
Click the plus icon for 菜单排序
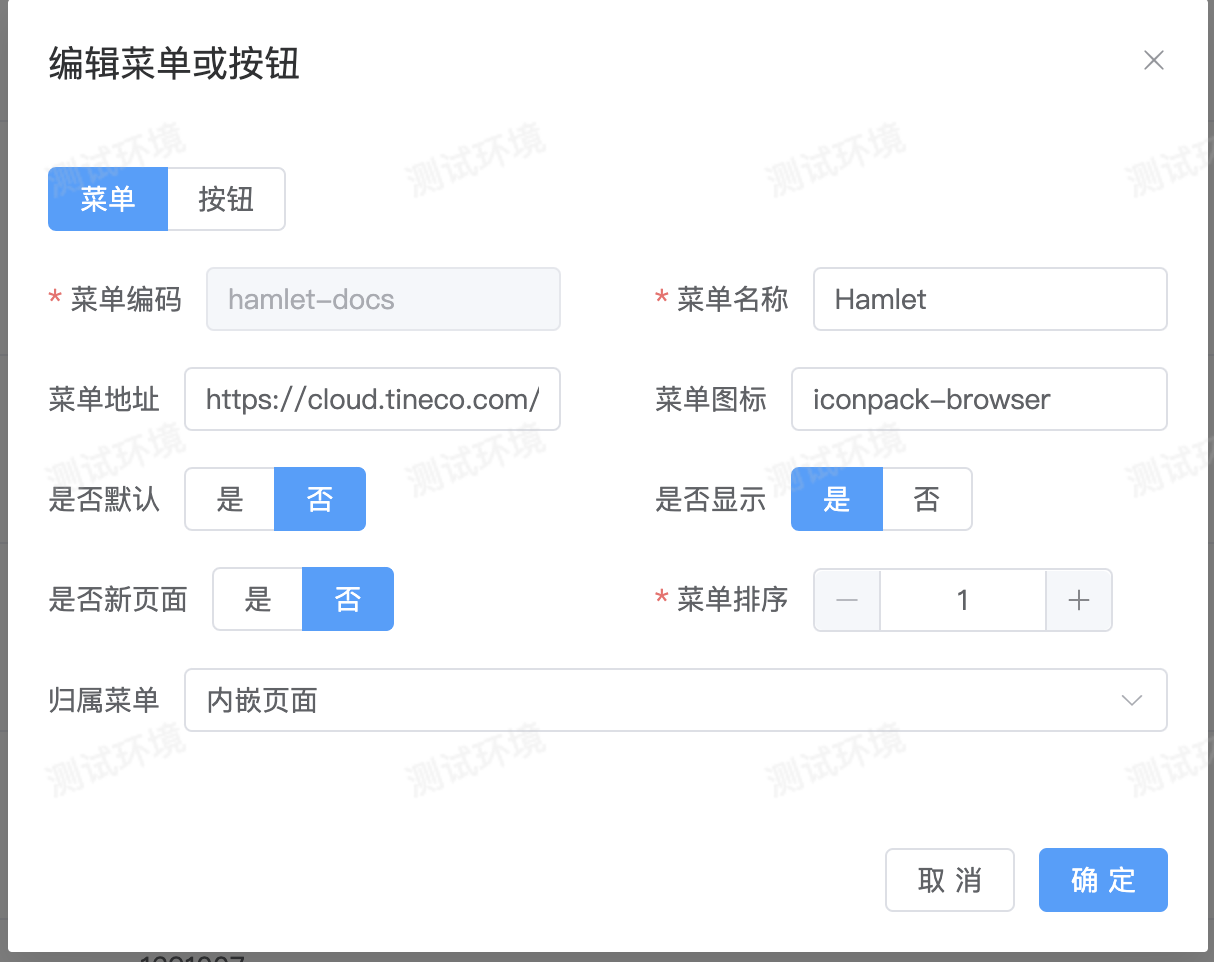pyautogui.click(x=1078, y=600)
